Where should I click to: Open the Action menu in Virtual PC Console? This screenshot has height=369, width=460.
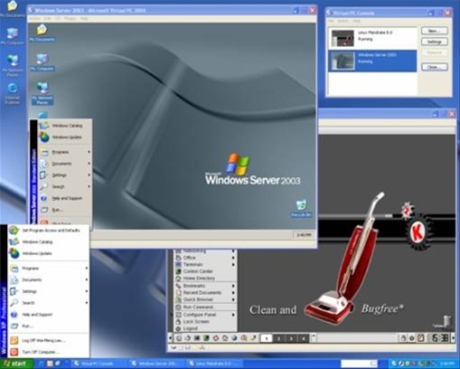[x=343, y=21]
